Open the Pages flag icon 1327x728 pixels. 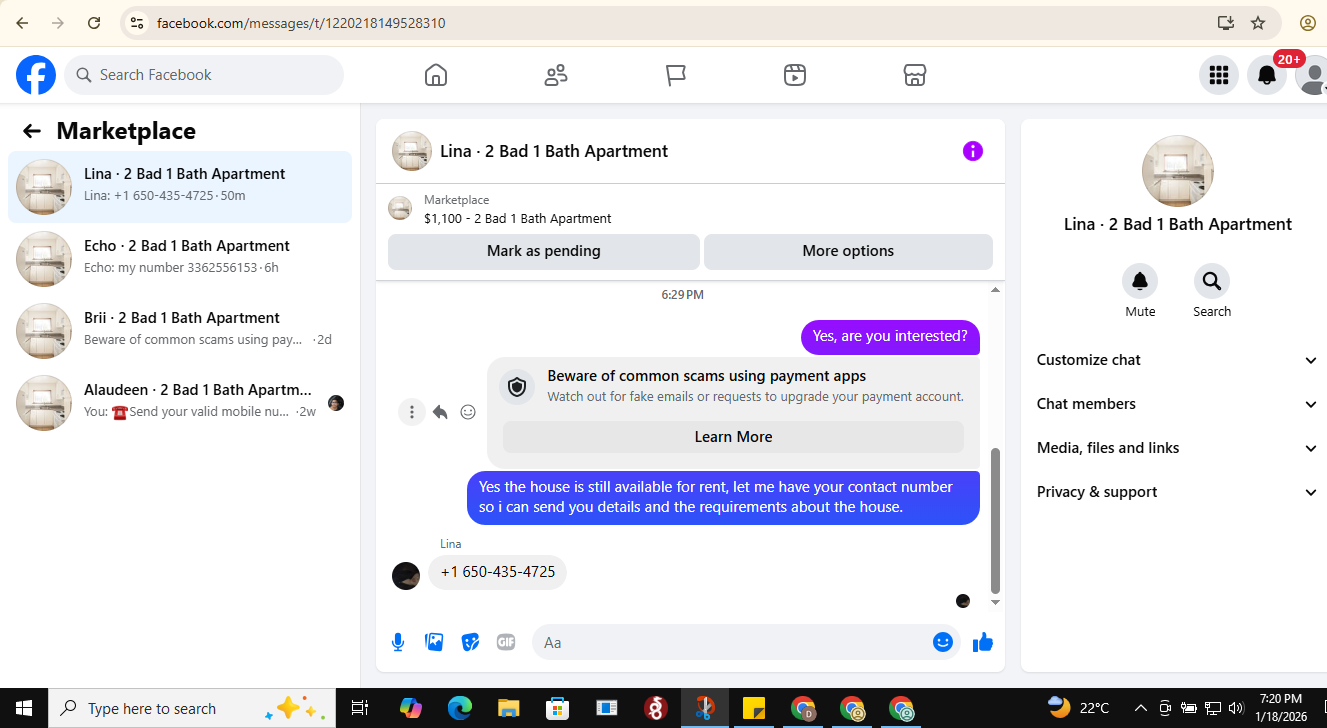tap(676, 75)
